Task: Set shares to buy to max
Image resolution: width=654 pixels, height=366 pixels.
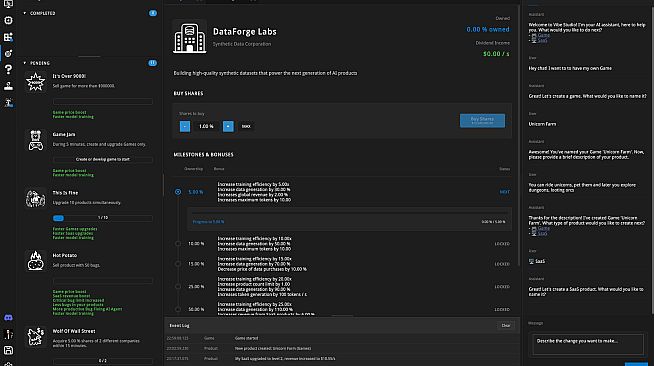Action: (246, 126)
